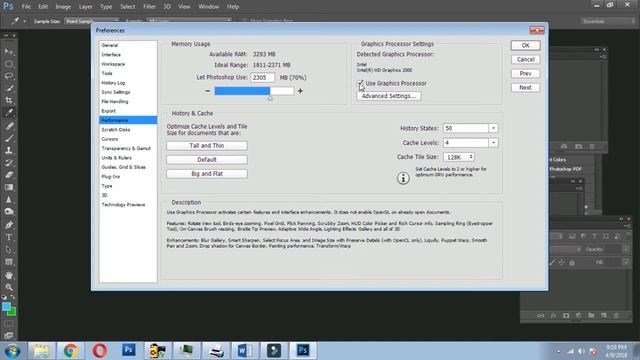640x360 pixels.
Task: Select the Pen tool
Action: pos(9,225)
